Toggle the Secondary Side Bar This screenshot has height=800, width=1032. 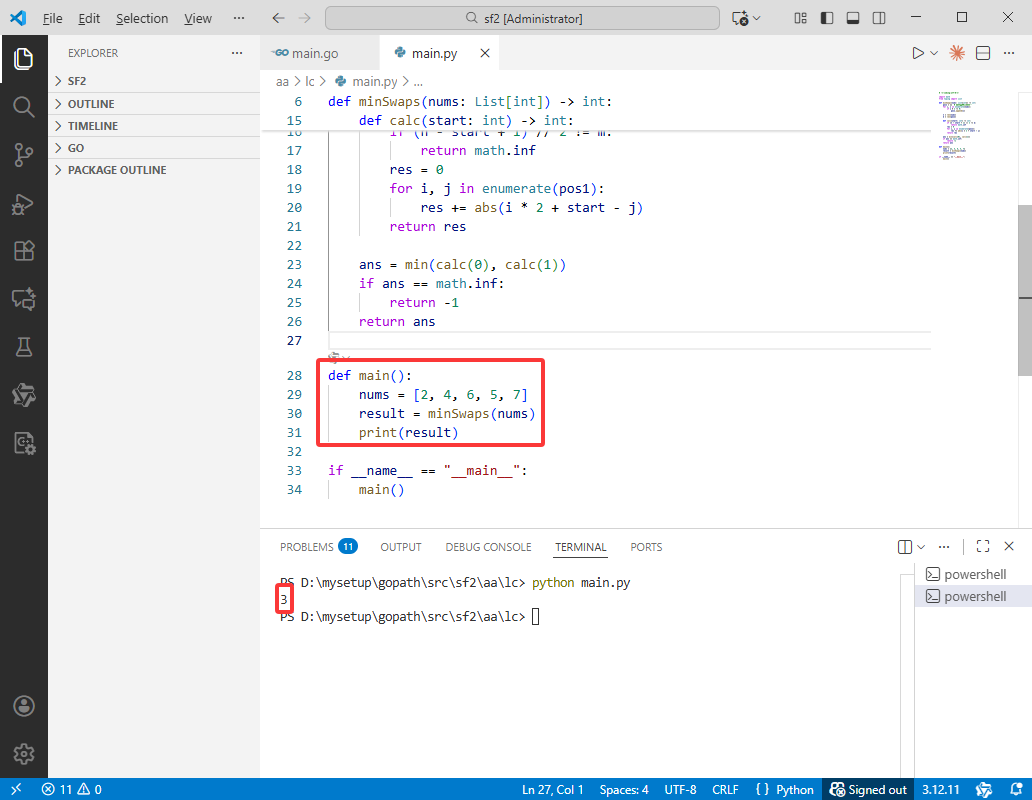879,18
